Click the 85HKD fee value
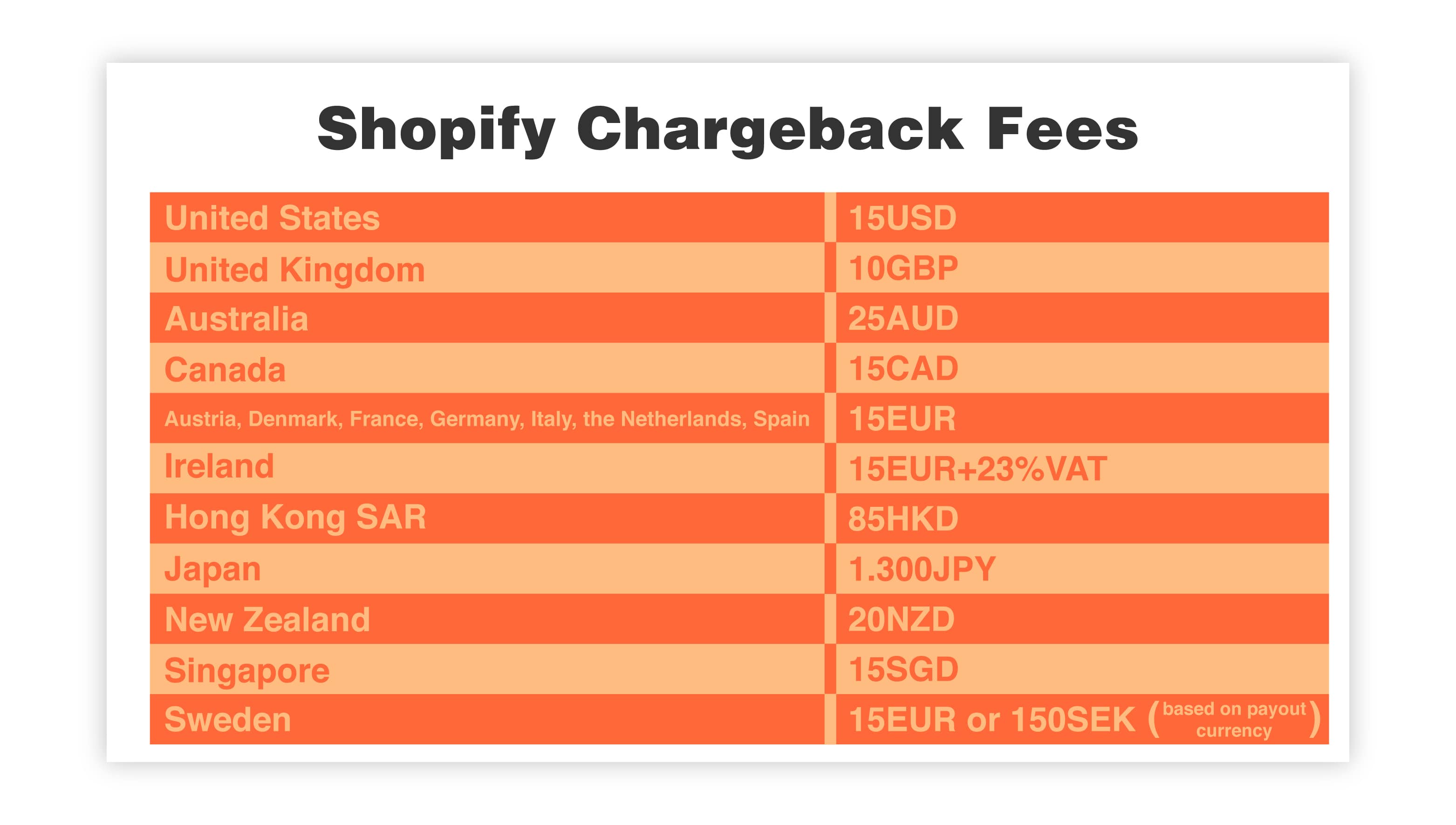Viewport: 1456px width, 825px height. [903, 518]
